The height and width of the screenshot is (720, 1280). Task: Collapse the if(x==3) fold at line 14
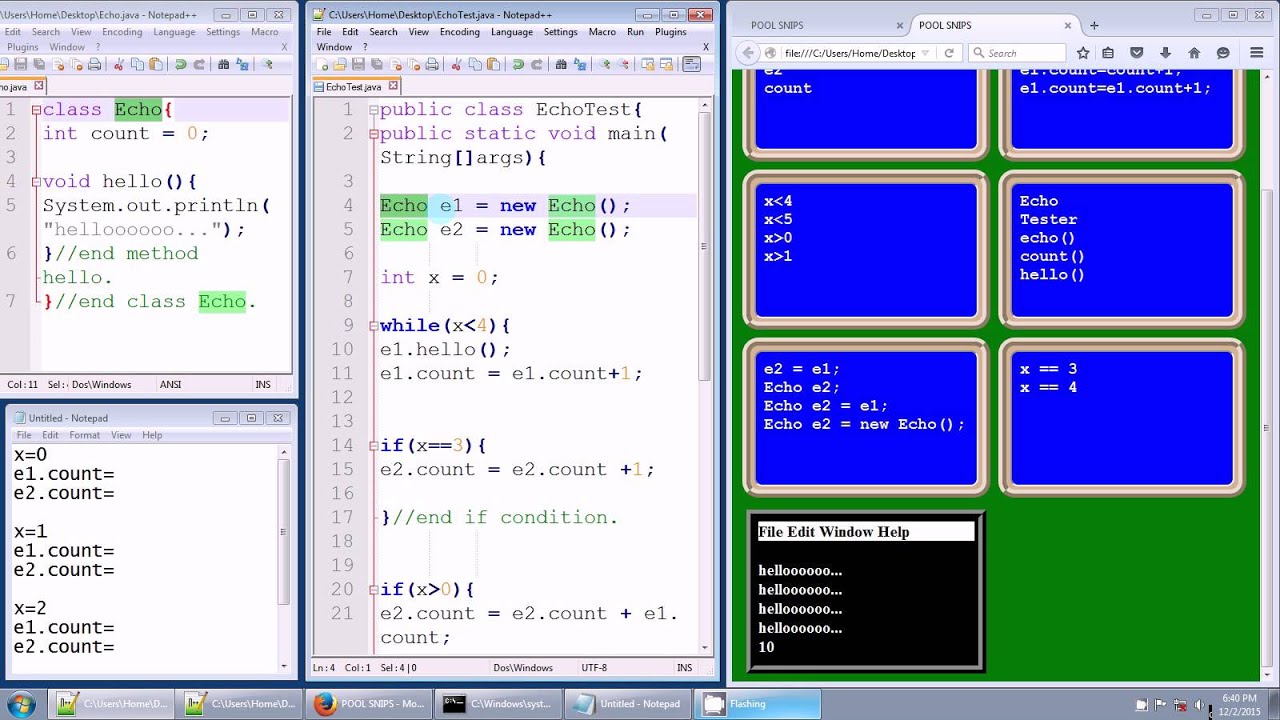click(373, 446)
